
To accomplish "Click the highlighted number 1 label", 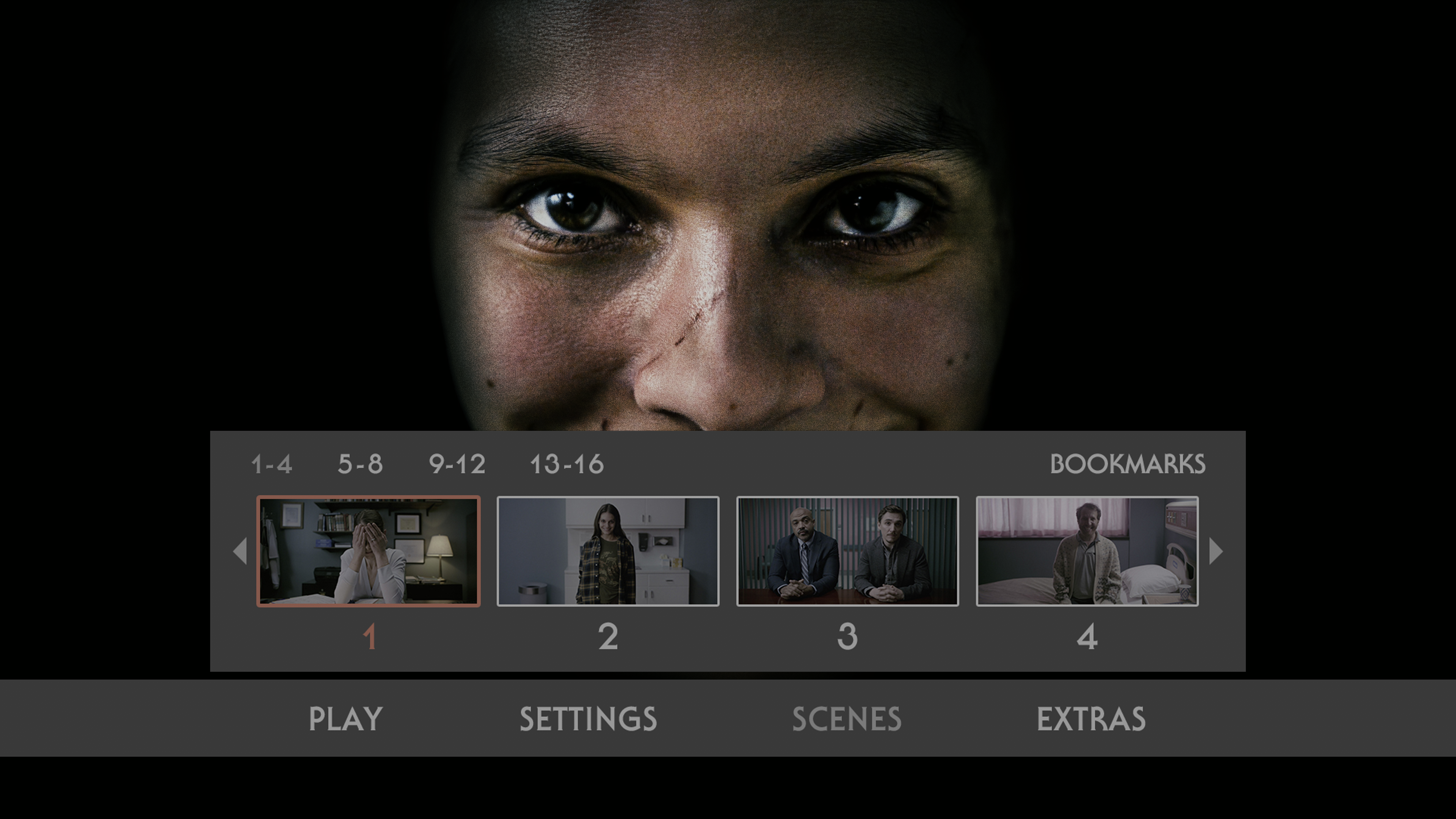I will coord(369,637).
